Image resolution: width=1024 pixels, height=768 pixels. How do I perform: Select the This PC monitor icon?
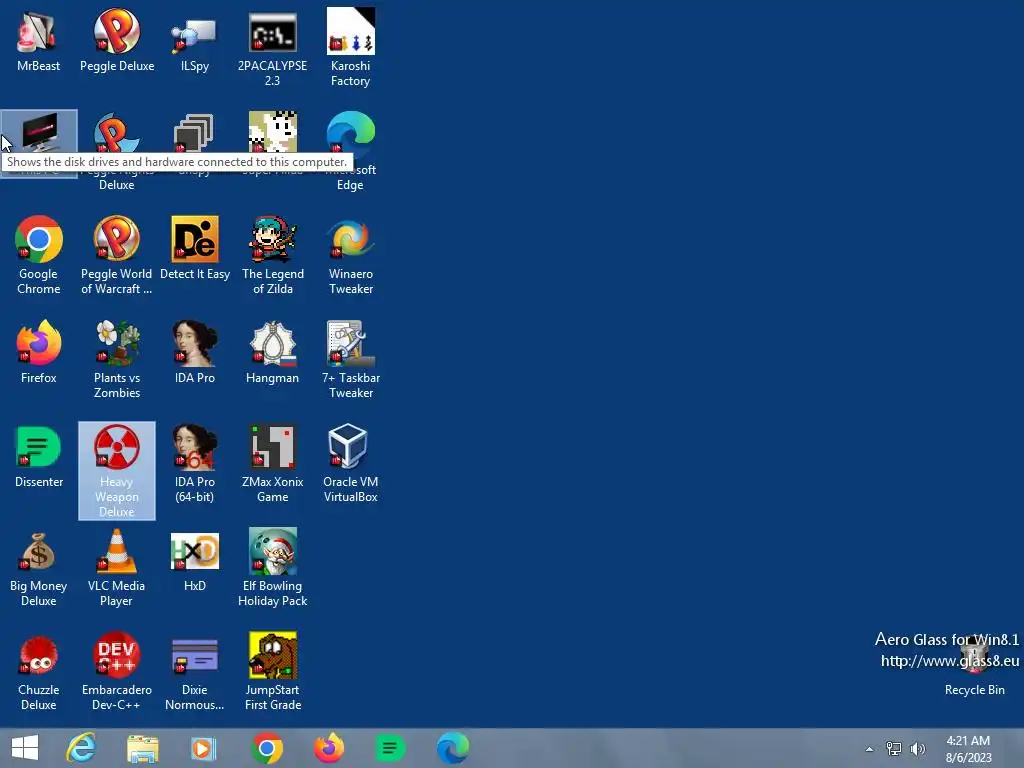pos(39,132)
